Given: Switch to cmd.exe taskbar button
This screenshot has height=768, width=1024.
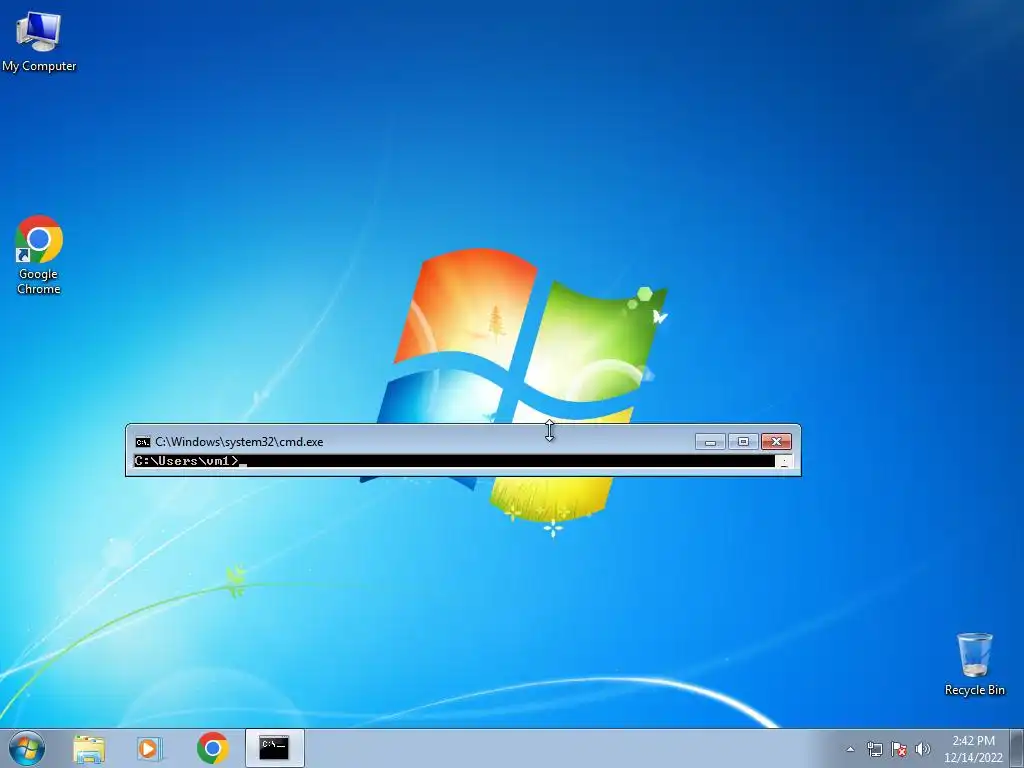Looking at the screenshot, I should (274, 748).
